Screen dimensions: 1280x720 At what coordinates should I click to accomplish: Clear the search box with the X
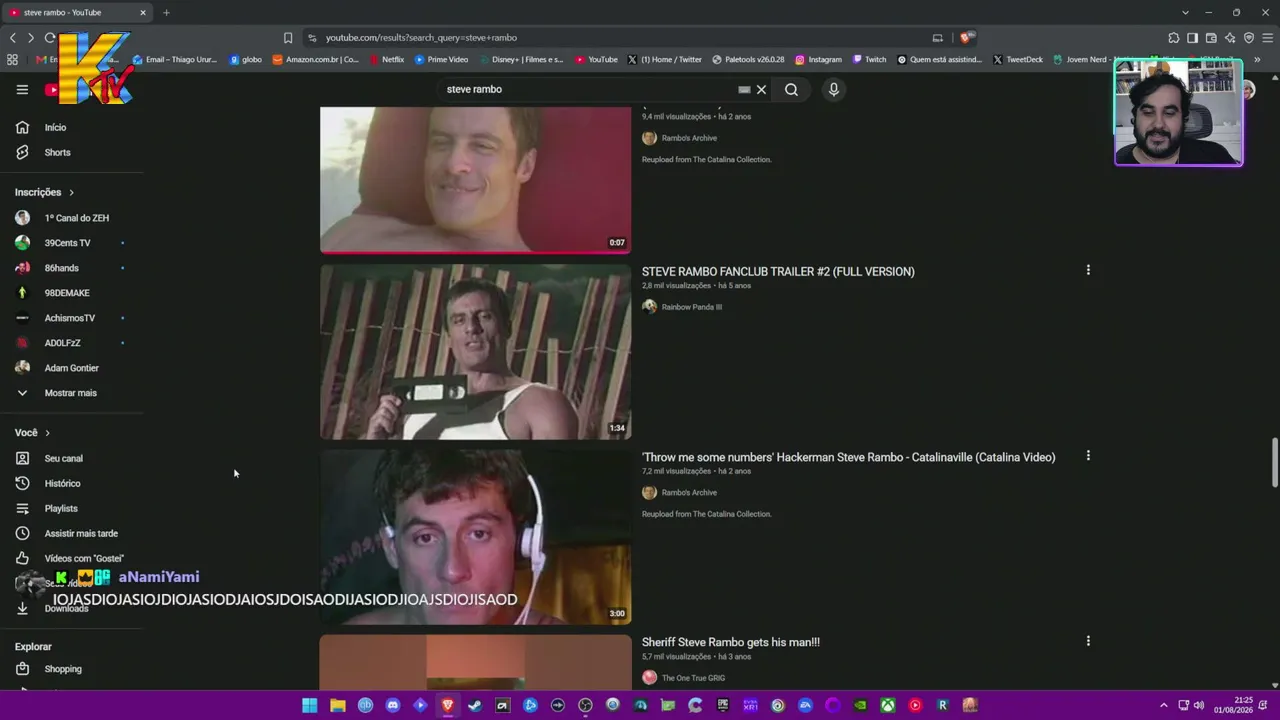pyautogui.click(x=761, y=89)
